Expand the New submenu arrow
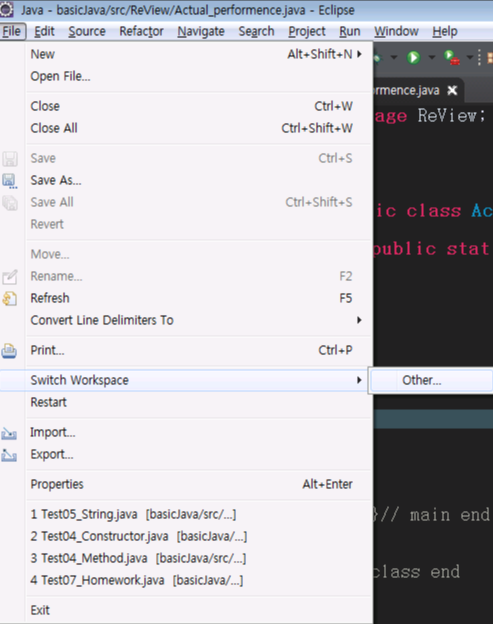493x624 pixels. (359, 54)
